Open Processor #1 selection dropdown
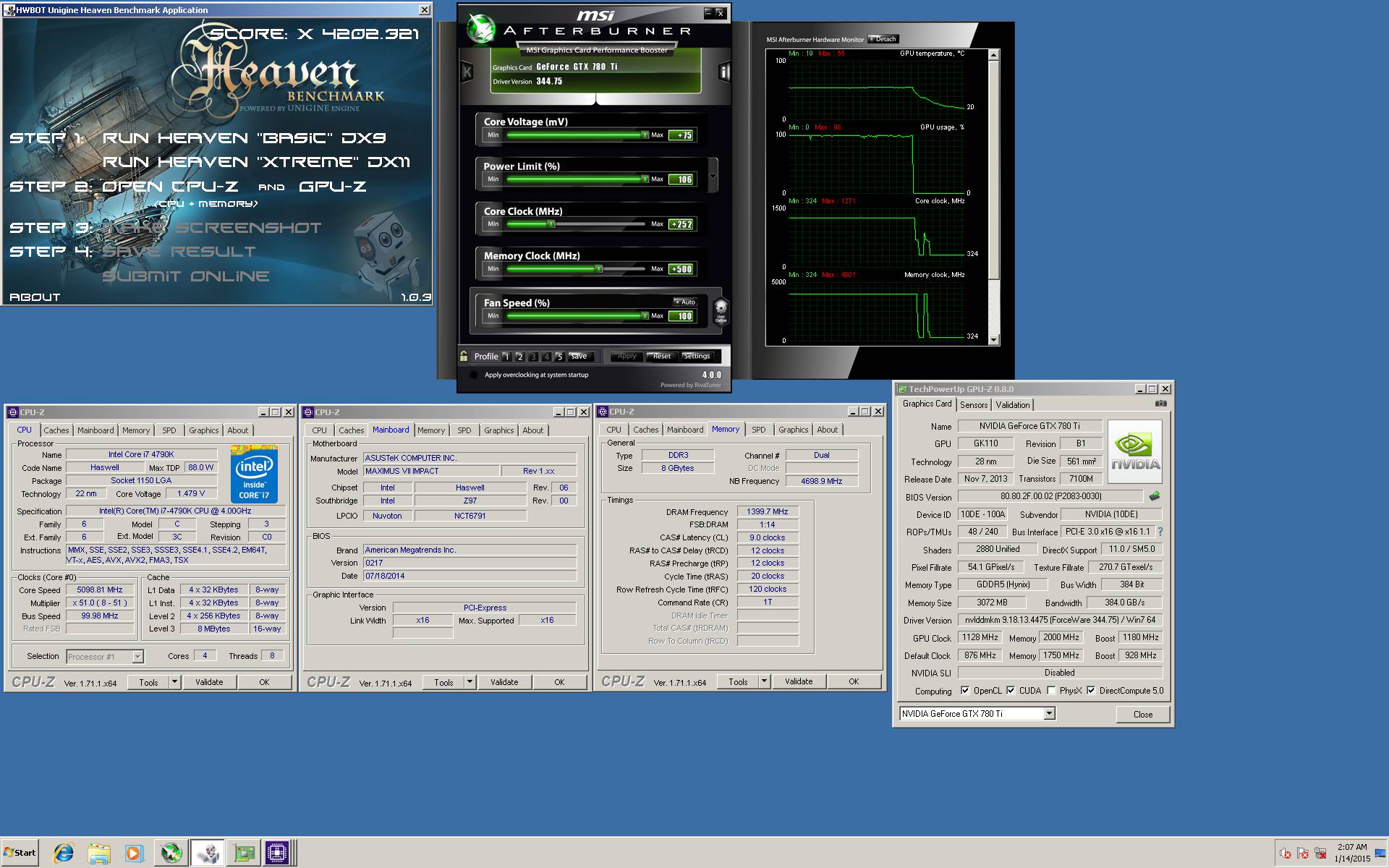Viewport: 1389px width, 868px height. point(137,657)
